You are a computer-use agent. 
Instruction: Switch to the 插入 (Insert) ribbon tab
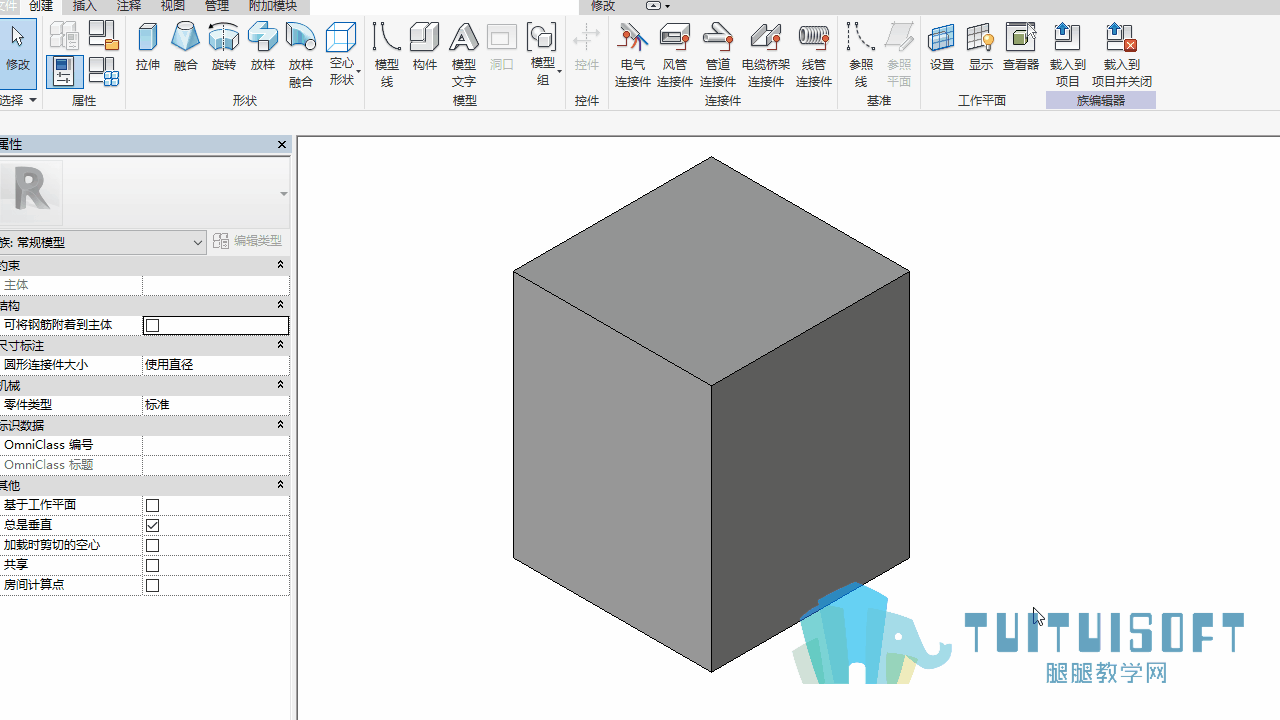point(85,6)
